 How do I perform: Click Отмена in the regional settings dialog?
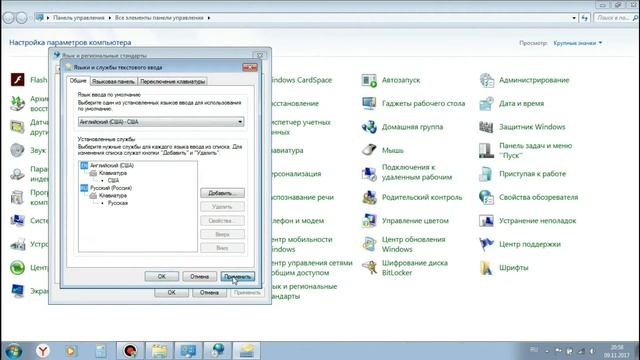pos(209,292)
